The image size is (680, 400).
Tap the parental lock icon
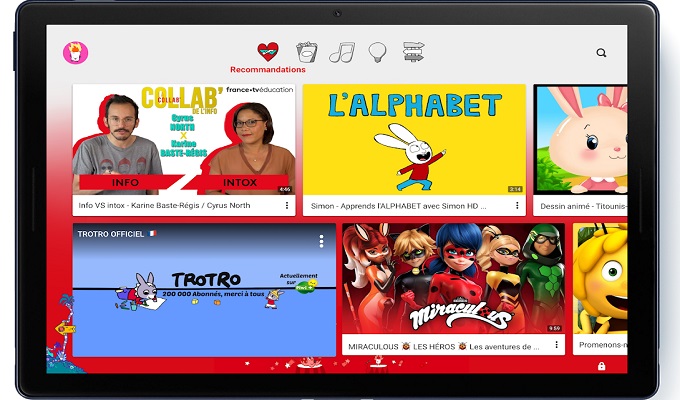601,366
